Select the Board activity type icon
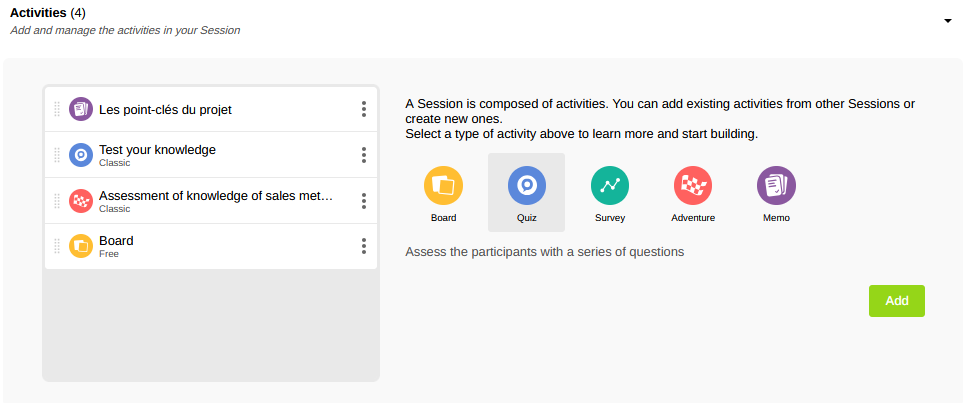Screen dimensions: 965x403 click(x=443, y=186)
